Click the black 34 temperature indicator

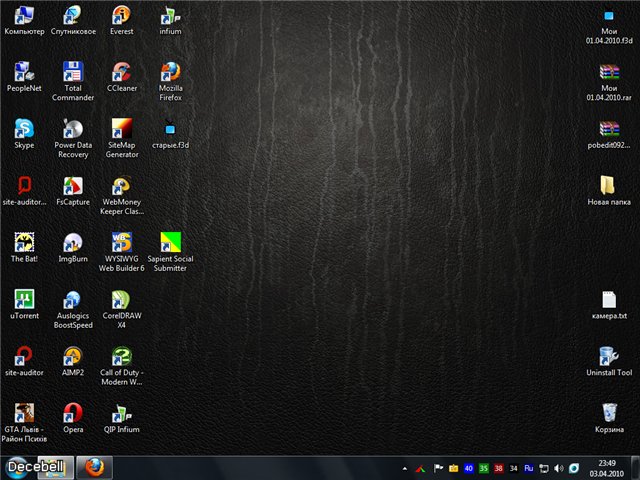tap(513, 468)
